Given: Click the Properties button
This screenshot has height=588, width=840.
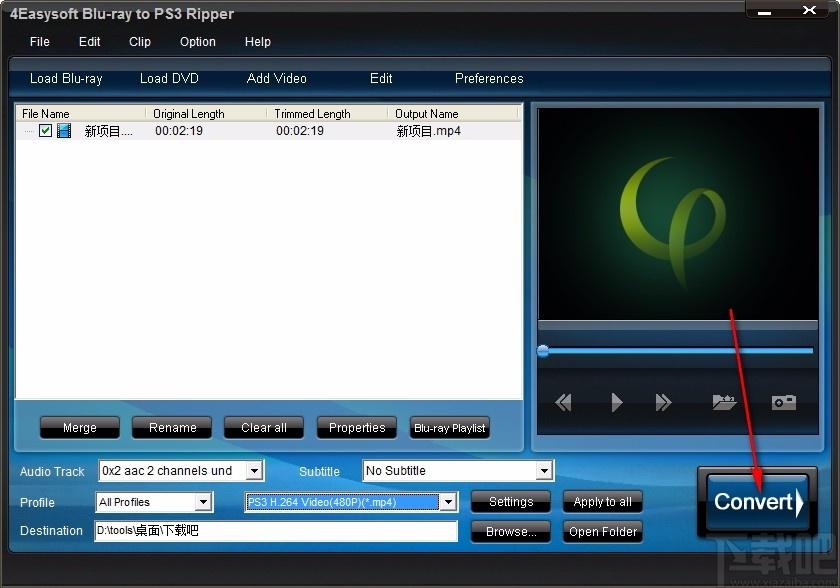Looking at the screenshot, I should 357,427.
